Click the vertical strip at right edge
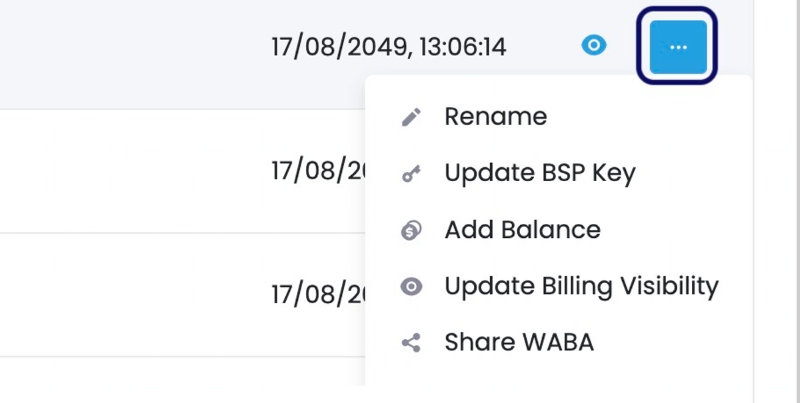Image resolution: width=800 pixels, height=403 pixels. 777,202
